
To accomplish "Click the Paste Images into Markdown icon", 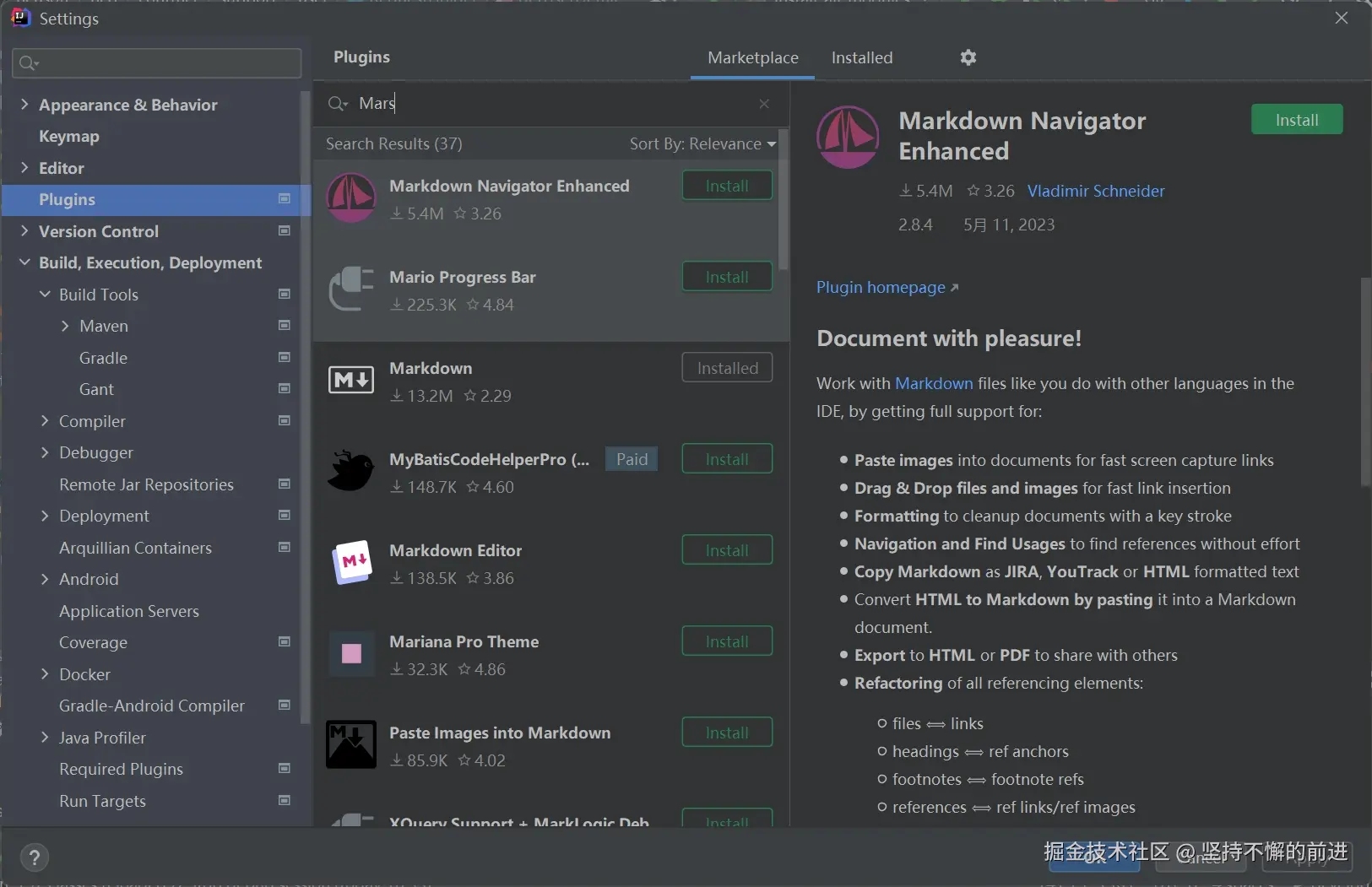I will point(351,744).
